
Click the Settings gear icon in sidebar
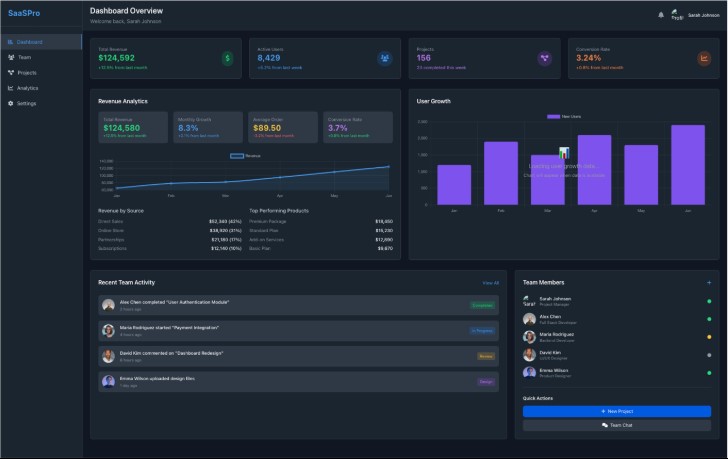pos(11,103)
